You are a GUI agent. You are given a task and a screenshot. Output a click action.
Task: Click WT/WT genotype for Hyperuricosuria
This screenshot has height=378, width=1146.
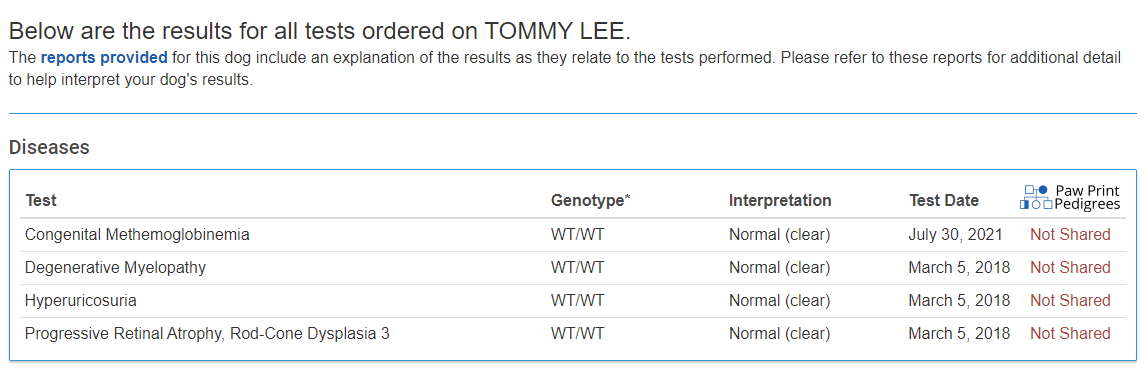pyautogui.click(x=577, y=300)
